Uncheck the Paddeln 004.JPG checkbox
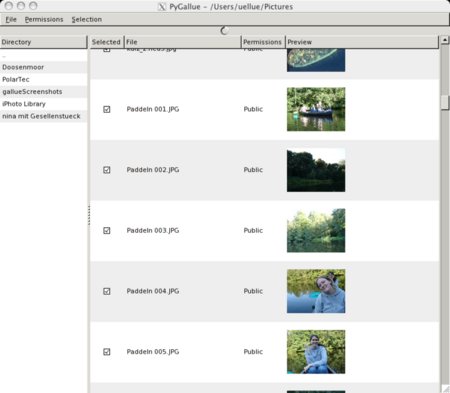 pos(107,291)
